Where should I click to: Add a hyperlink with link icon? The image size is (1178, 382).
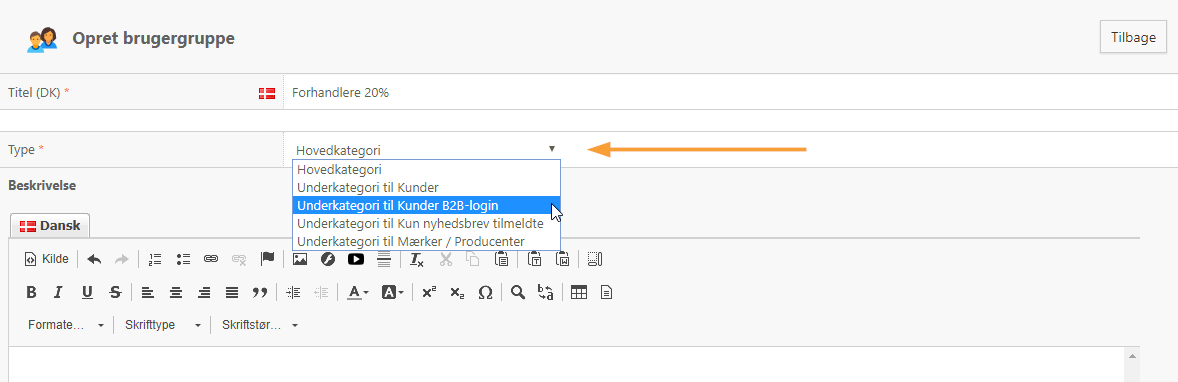(211, 259)
